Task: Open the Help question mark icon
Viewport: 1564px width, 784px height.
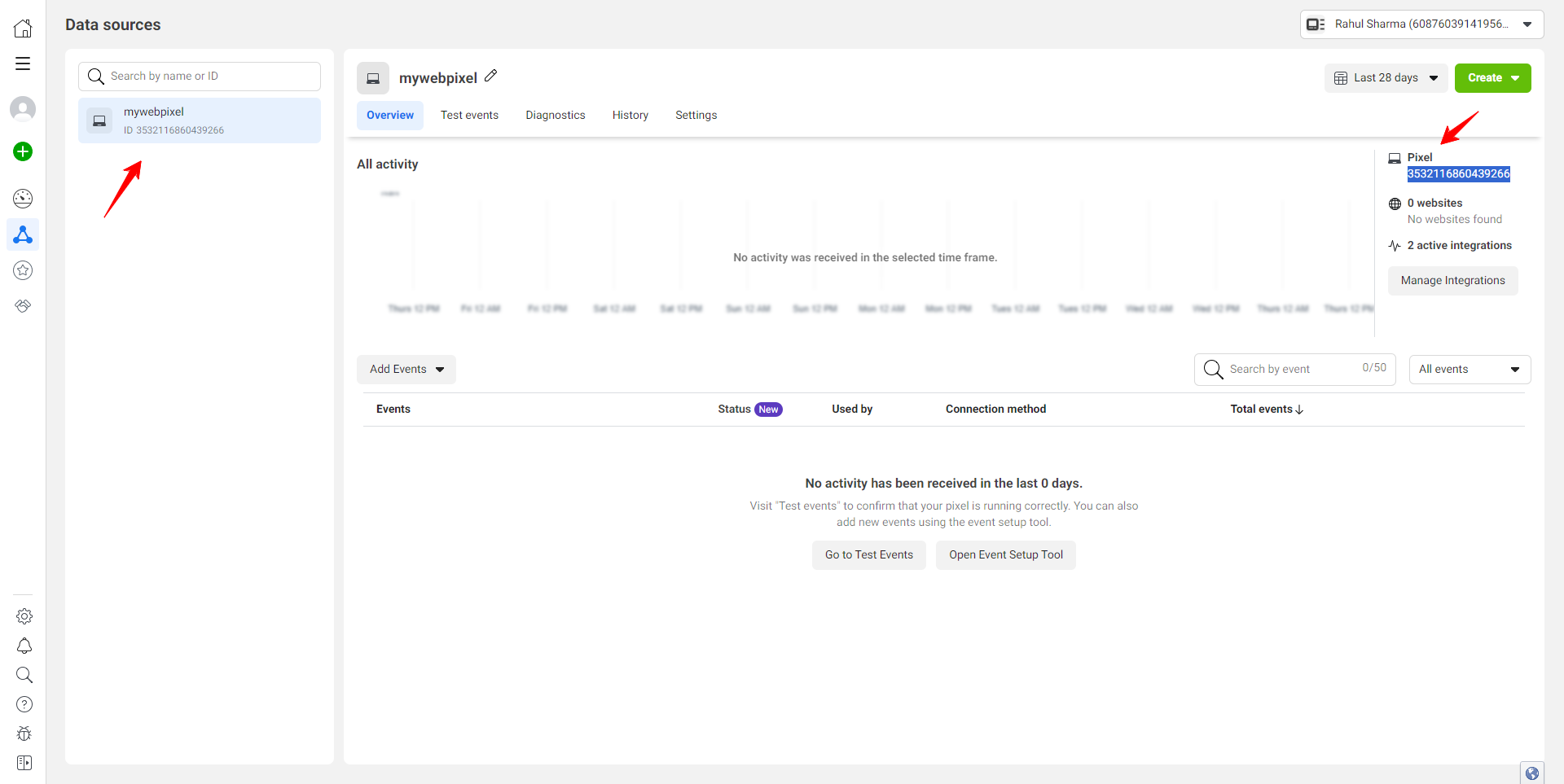Action: [24, 704]
